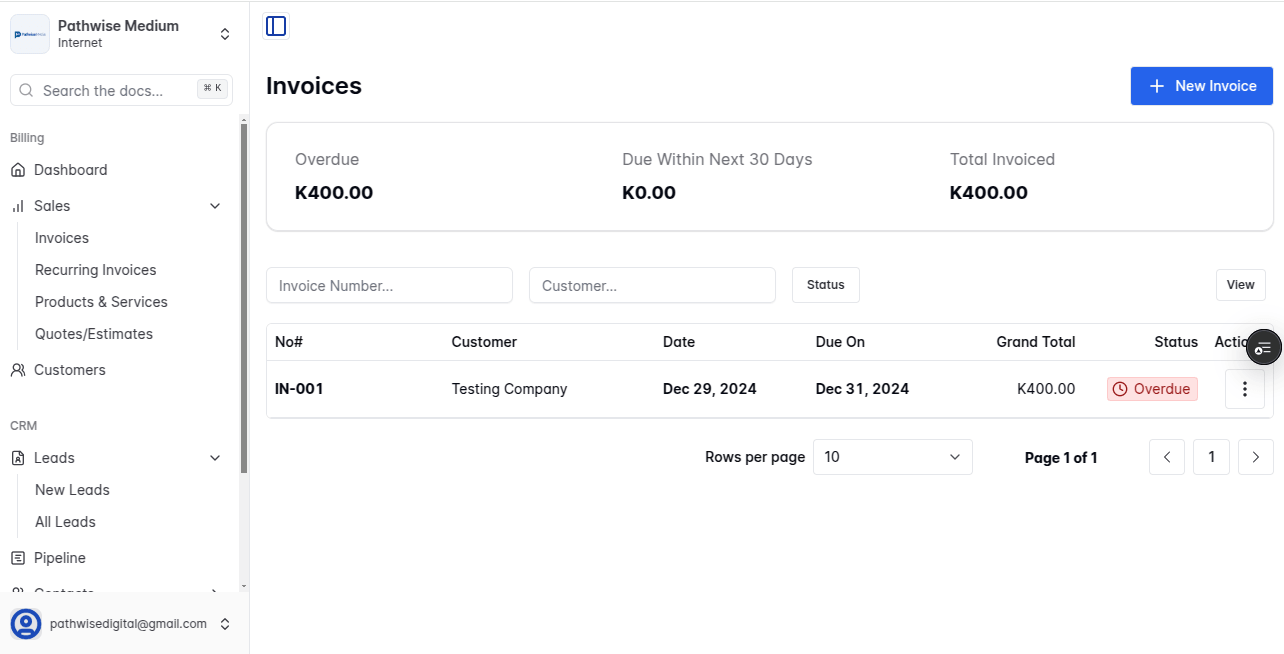The height and width of the screenshot is (654, 1284).
Task: Toggle the sidebar collapse icon
Action: pos(275,26)
